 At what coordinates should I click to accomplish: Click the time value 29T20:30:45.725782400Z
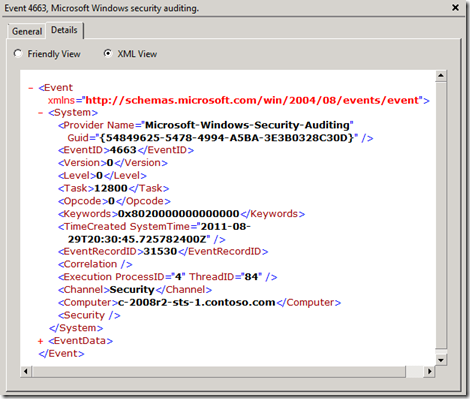pos(137,239)
